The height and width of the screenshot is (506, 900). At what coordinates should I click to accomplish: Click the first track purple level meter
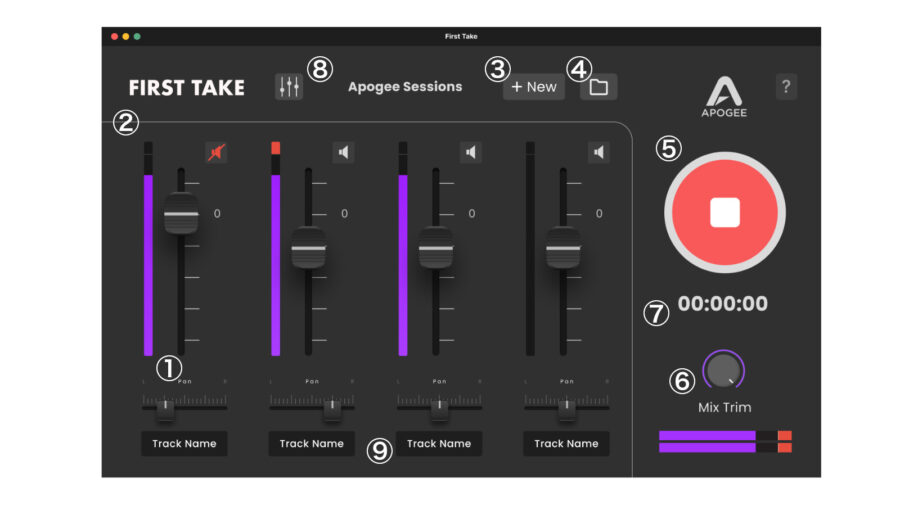pyautogui.click(x=148, y=265)
